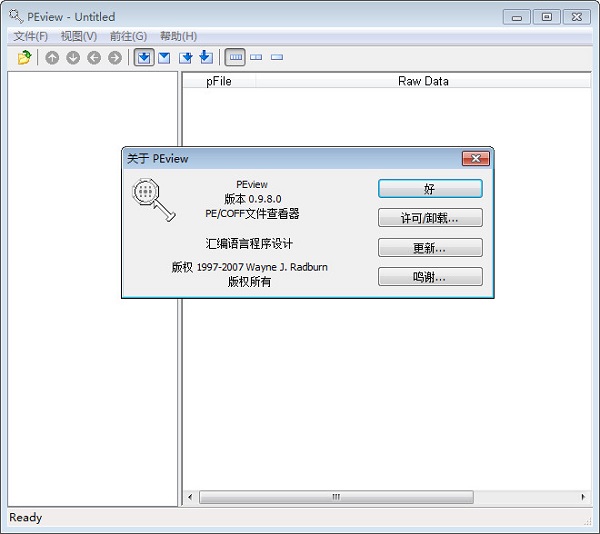Toggle the four-segment data width icon
The image size is (600, 534).
tap(235, 57)
